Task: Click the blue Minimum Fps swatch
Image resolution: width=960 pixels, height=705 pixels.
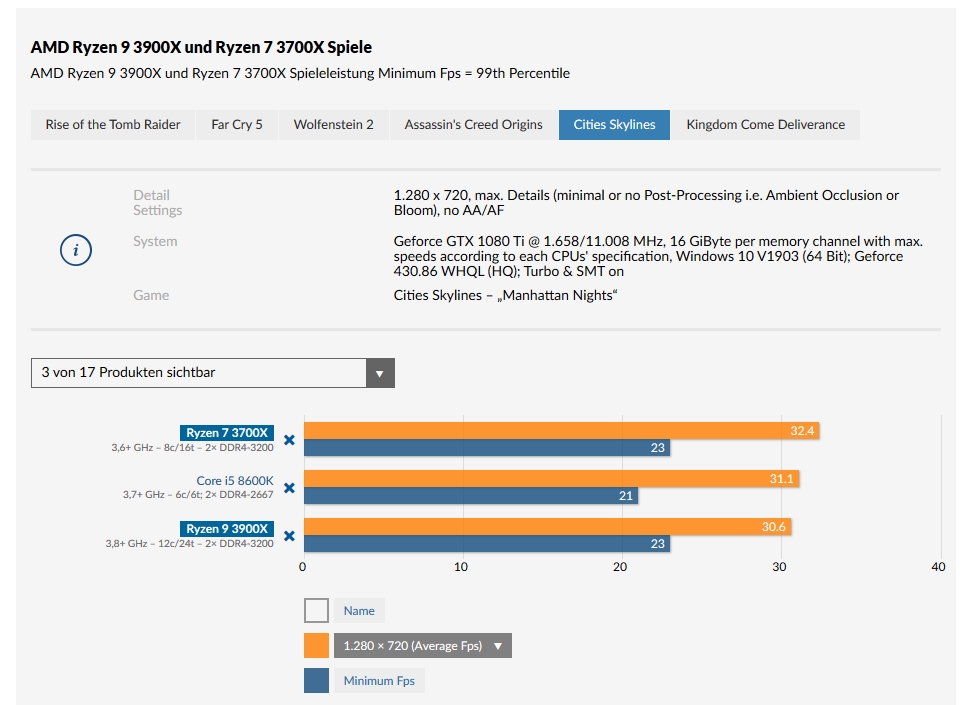Action: 317,681
